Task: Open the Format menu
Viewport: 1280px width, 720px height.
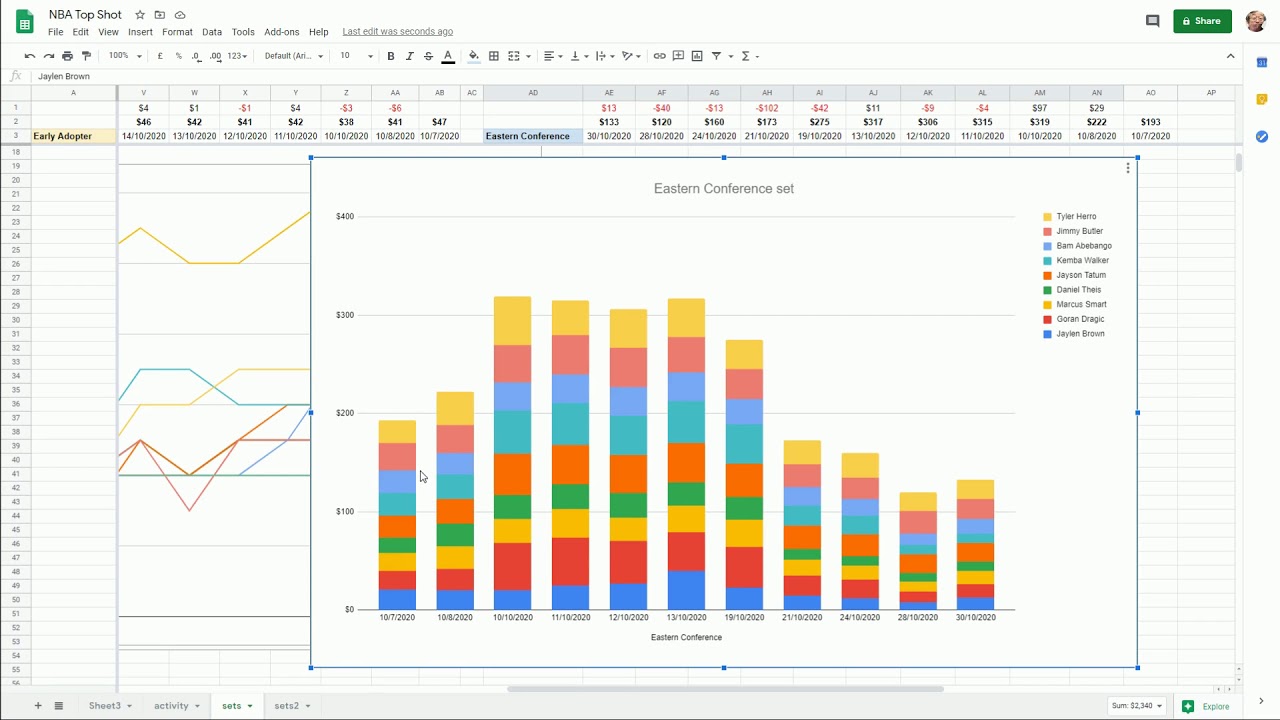Action: pyautogui.click(x=177, y=32)
